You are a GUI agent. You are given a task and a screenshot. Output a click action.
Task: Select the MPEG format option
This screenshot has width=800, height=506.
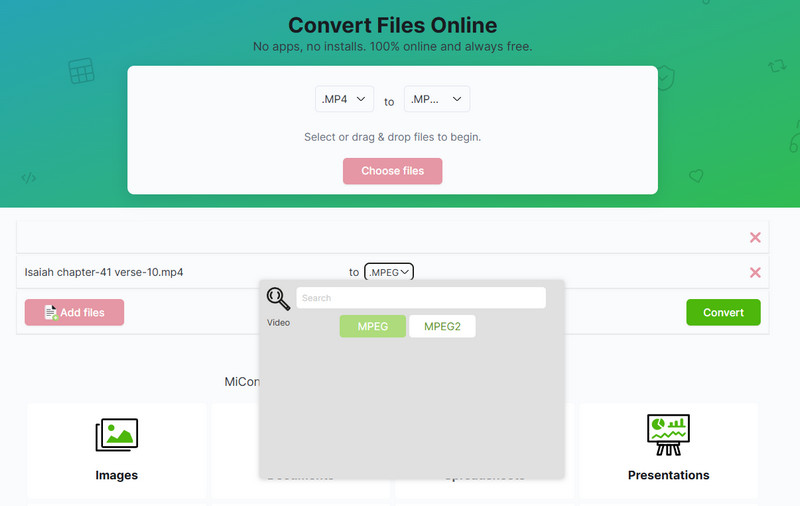(372, 326)
